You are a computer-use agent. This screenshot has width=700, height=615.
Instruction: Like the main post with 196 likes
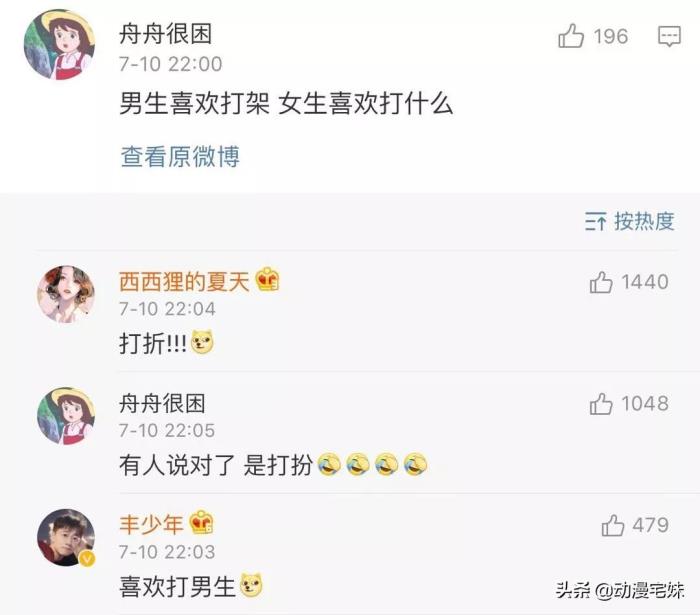point(571,36)
